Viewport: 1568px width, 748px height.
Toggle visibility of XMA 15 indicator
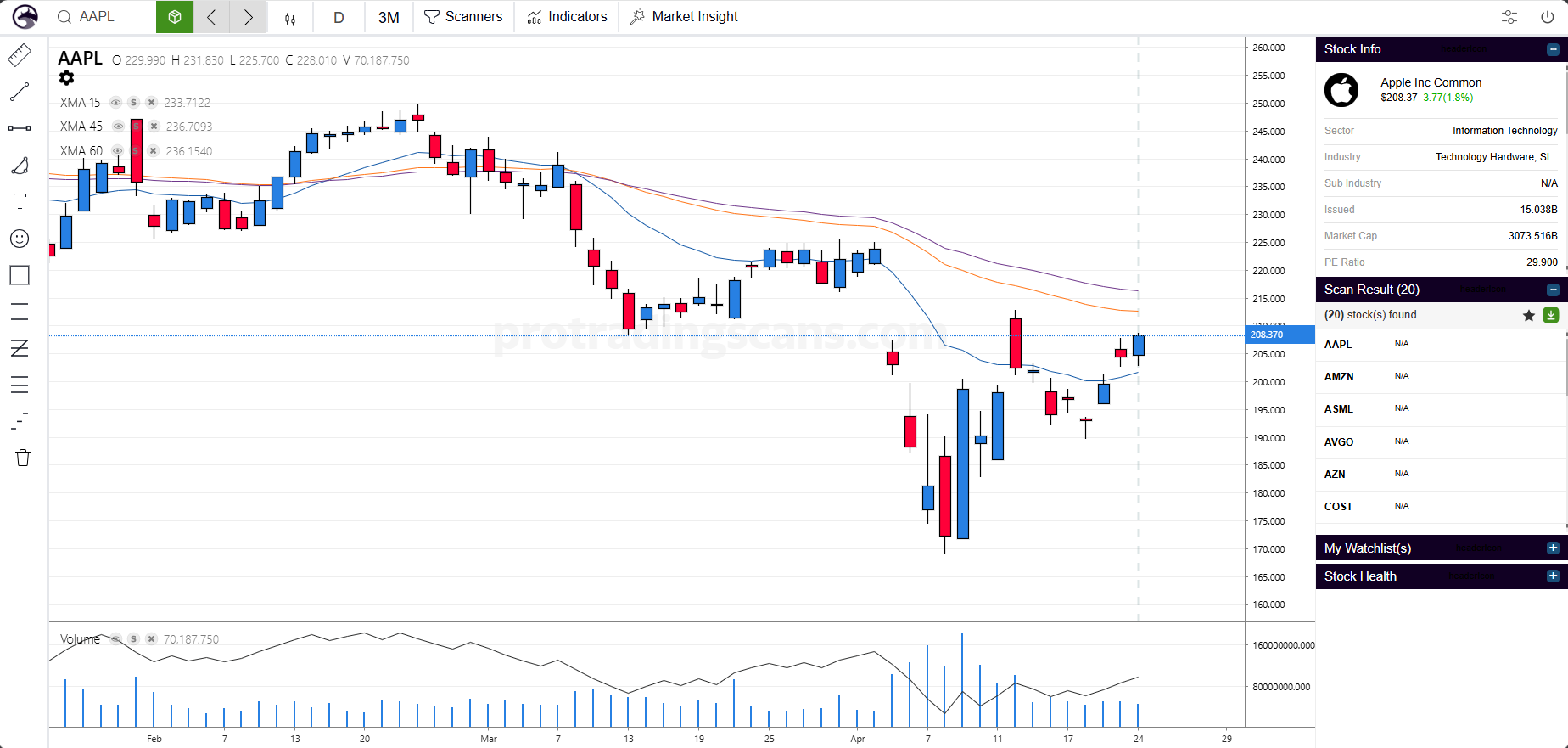tap(115, 103)
